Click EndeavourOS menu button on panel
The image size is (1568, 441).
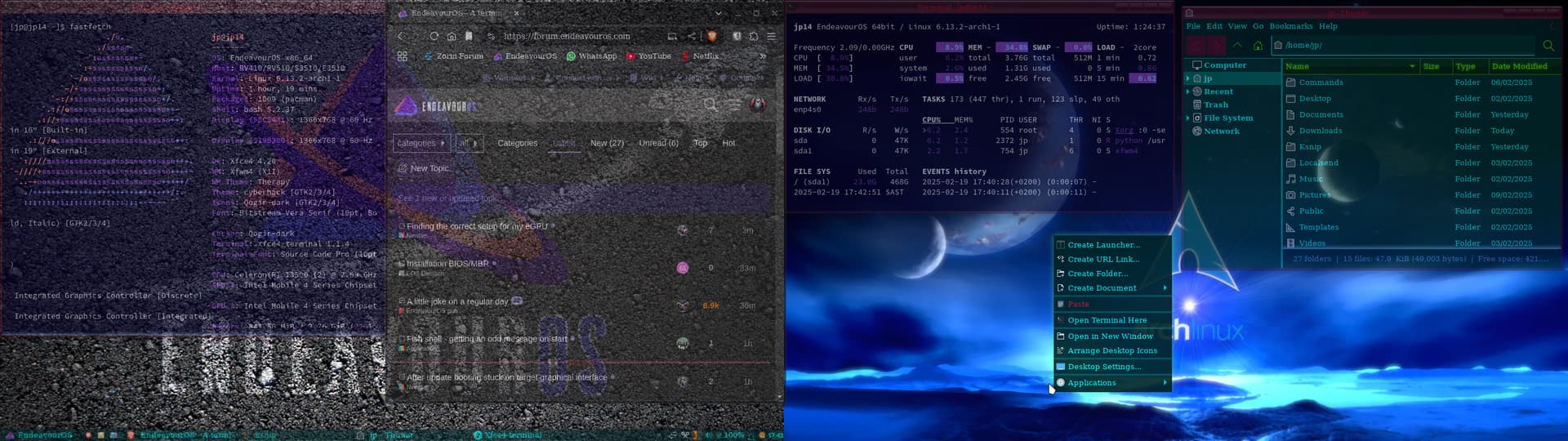click(x=40, y=435)
